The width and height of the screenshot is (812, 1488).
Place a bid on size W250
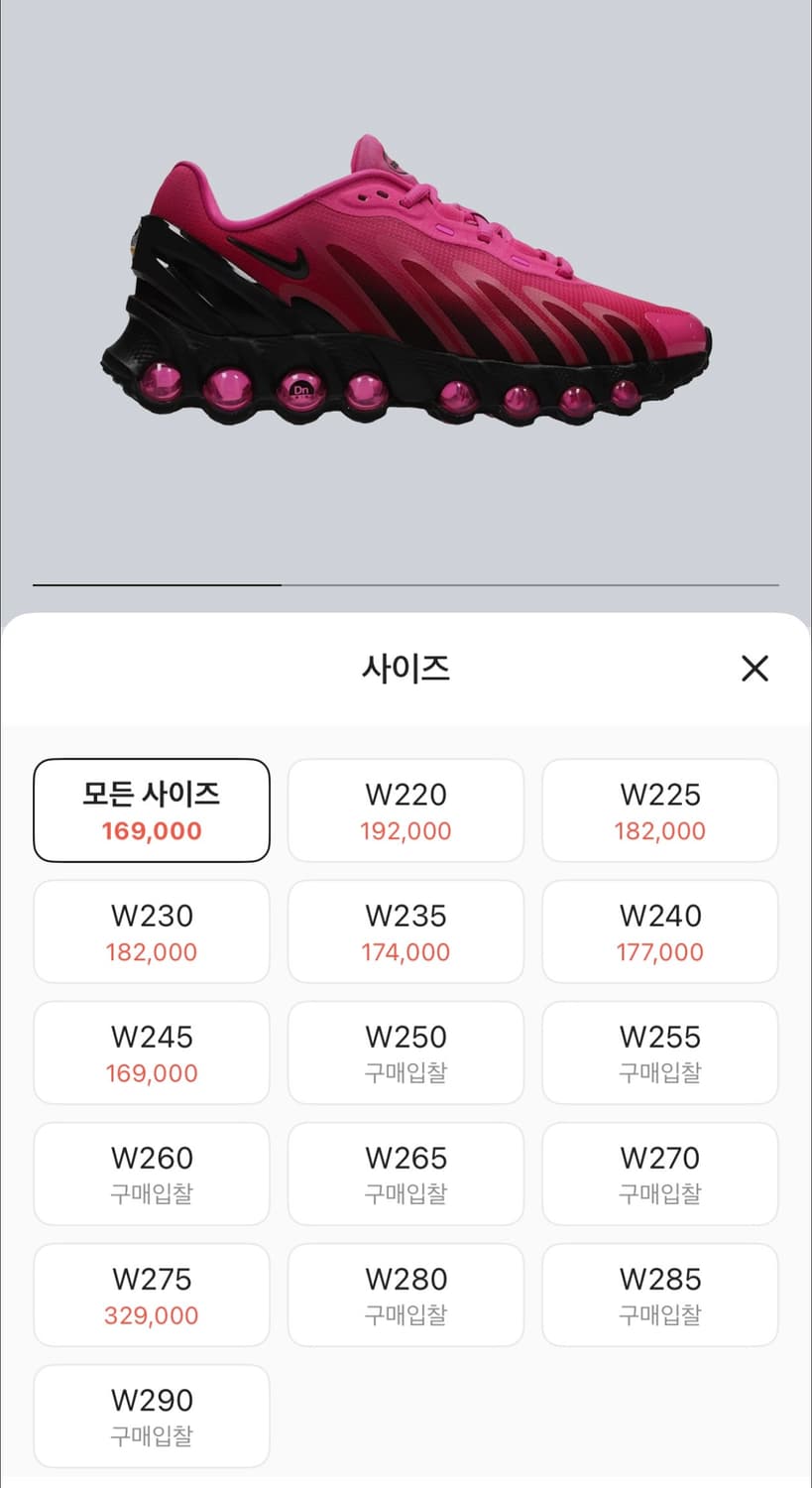[x=406, y=1053]
